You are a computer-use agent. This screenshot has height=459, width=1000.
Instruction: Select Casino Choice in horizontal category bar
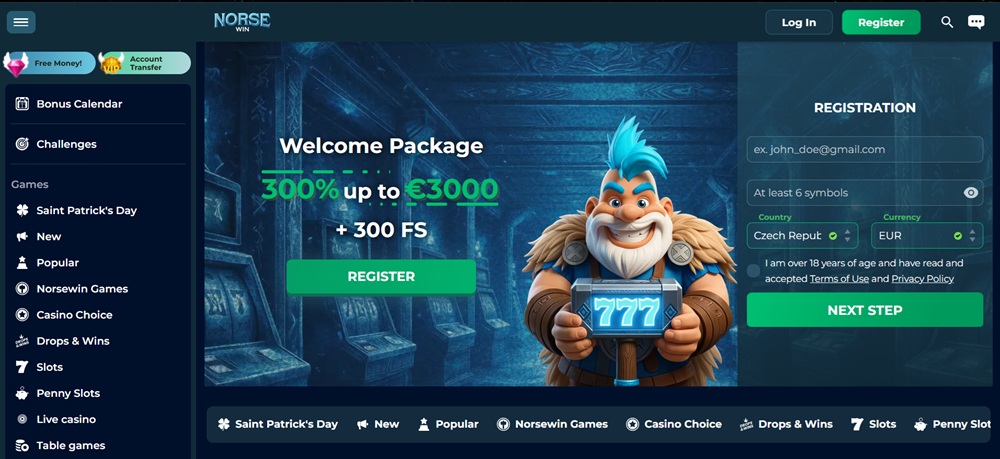(673, 424)
